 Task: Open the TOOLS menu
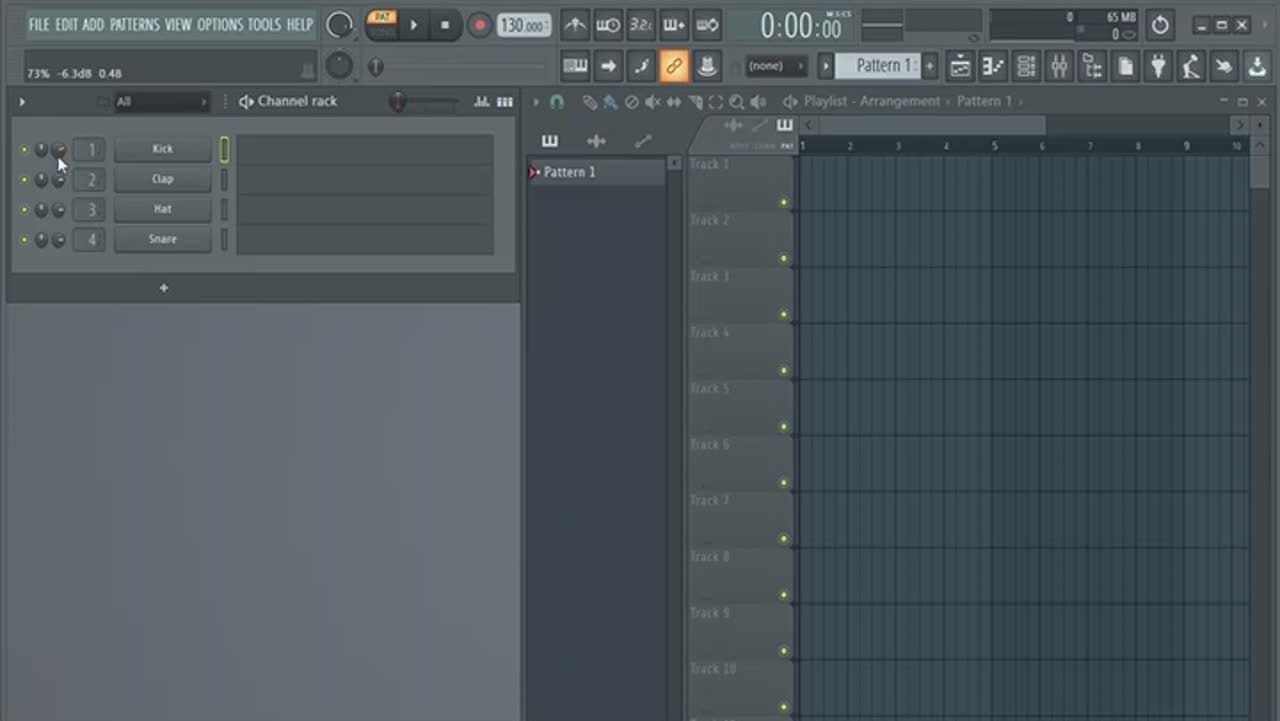pos(264,24)
